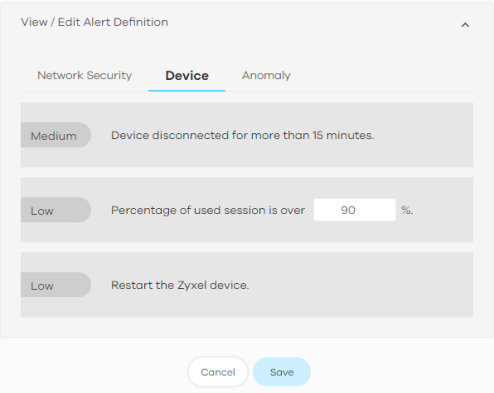Click empty space right of the Zyxel restart text
The height and width of the screenshot is (393, 494).
360,285
